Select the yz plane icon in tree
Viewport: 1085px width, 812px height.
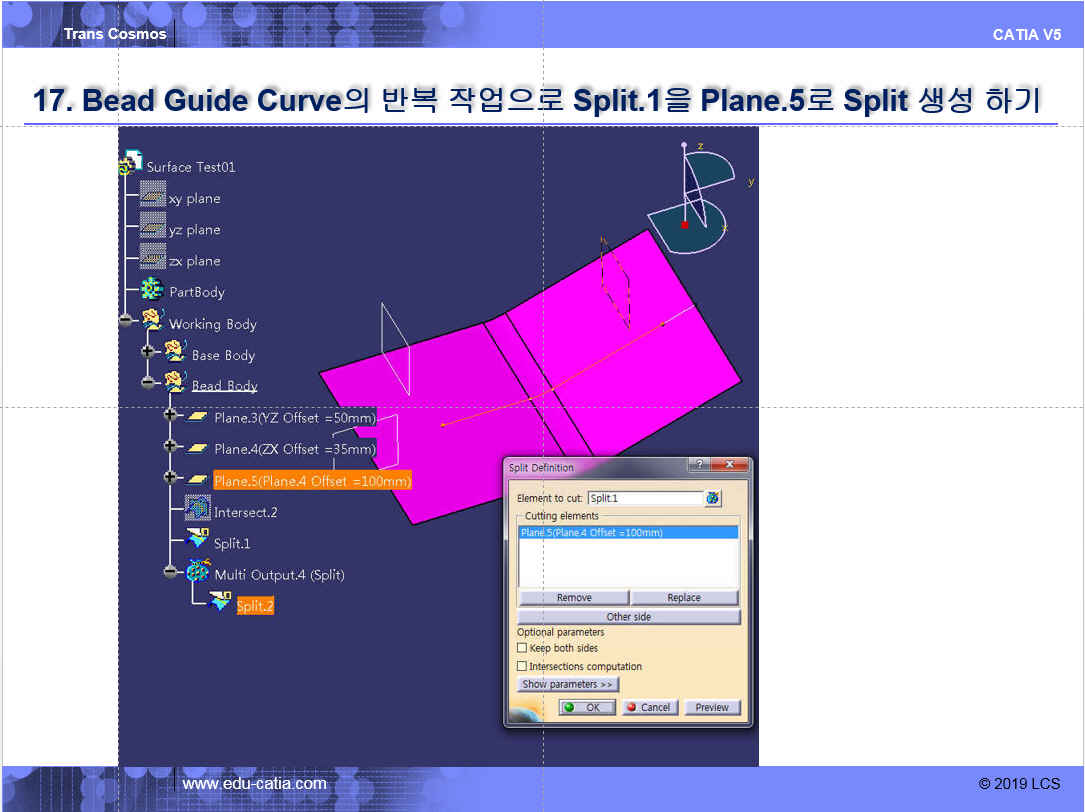(153, 225)
